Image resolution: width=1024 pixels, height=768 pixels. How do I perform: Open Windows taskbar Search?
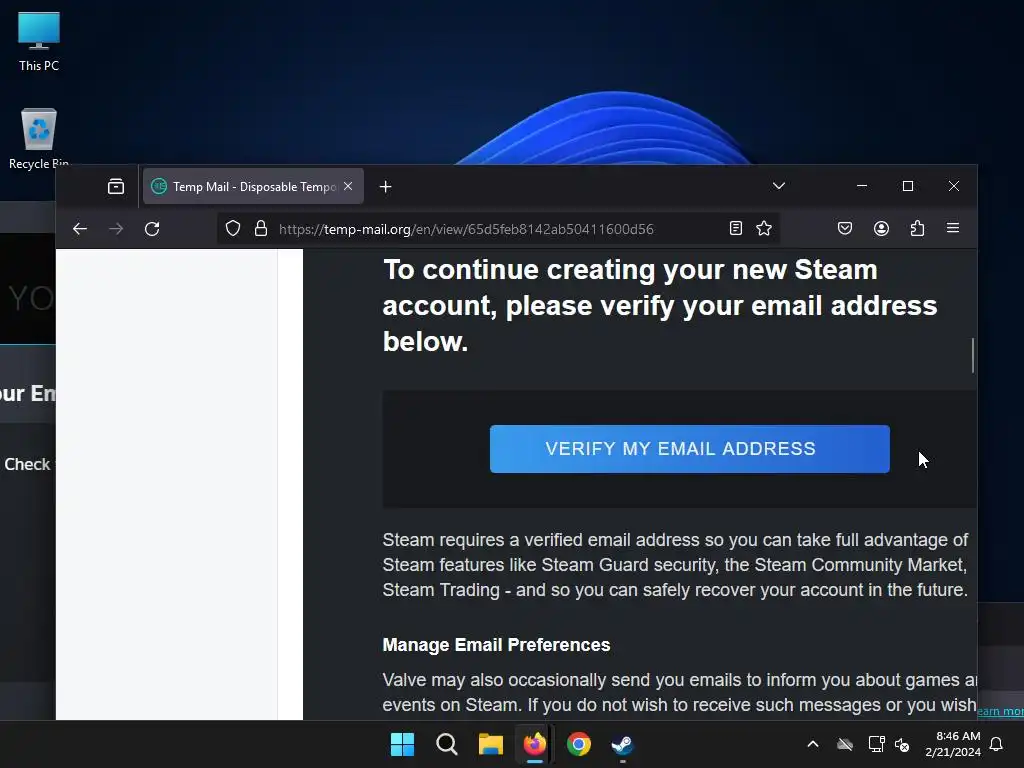447,744
